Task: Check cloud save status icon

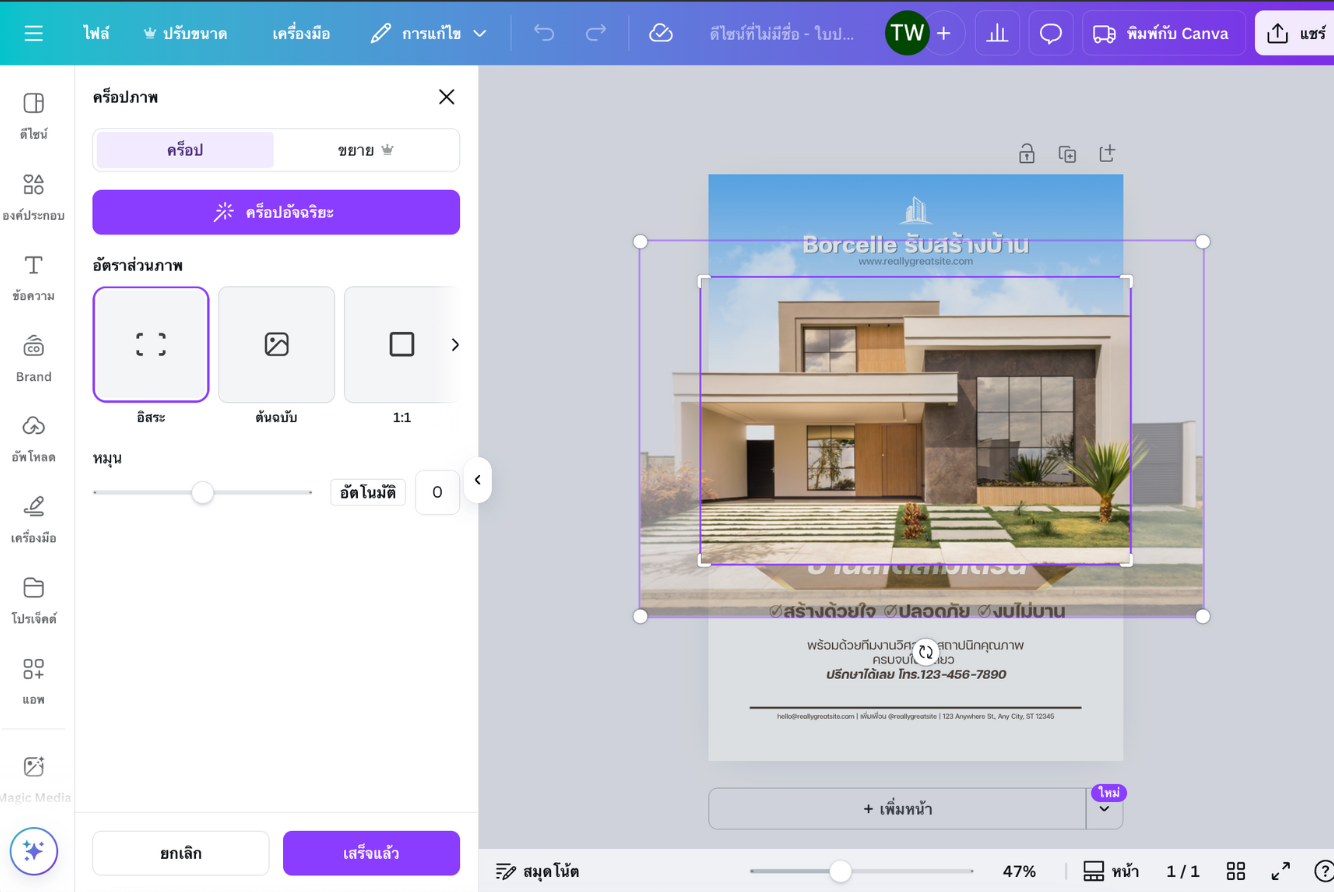Action: coord(661,33)
